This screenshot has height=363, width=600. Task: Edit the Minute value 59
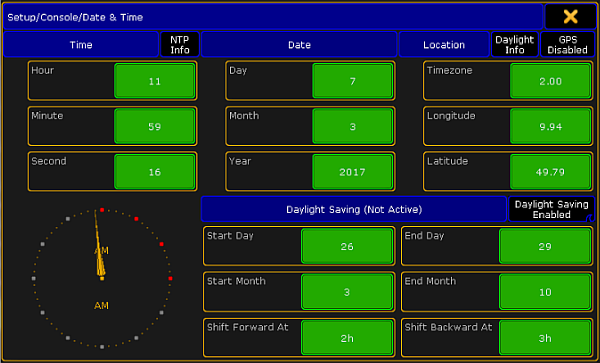(155, 126)
